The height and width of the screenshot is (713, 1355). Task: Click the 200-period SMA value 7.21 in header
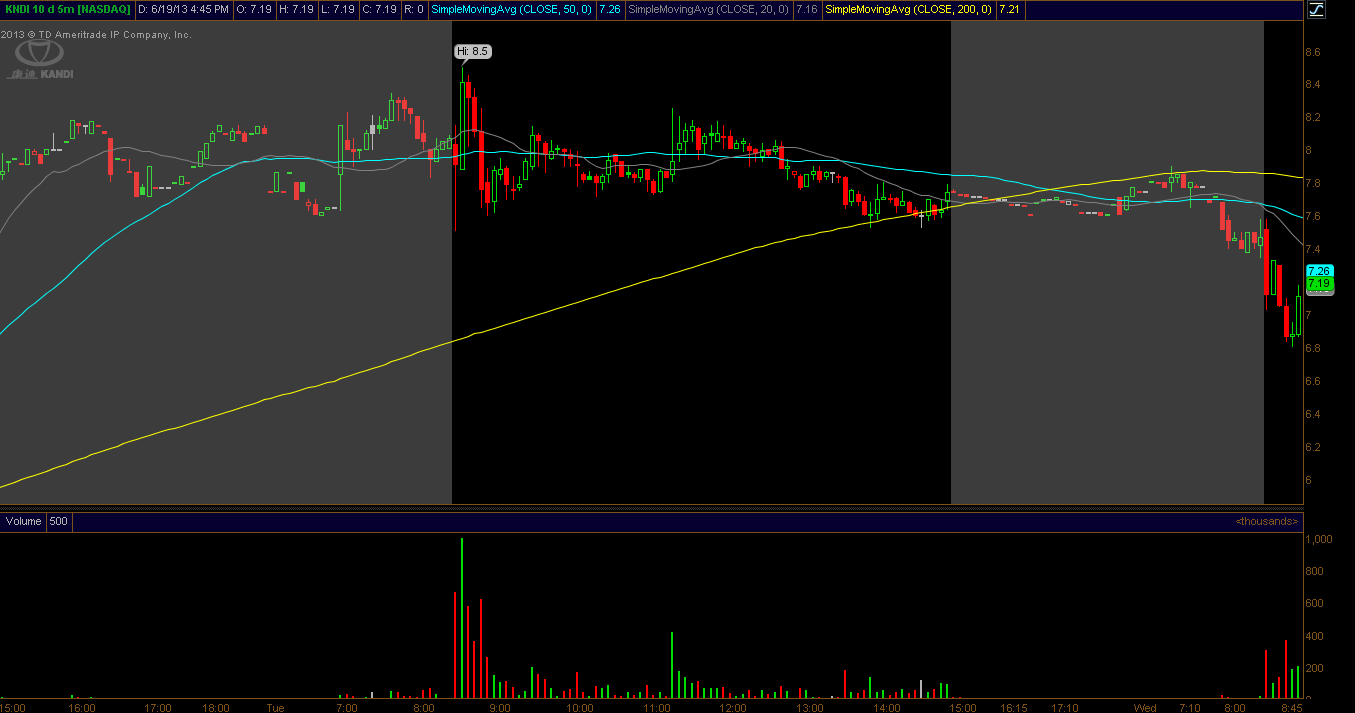pyautogui.click(x=1009, y=9)
